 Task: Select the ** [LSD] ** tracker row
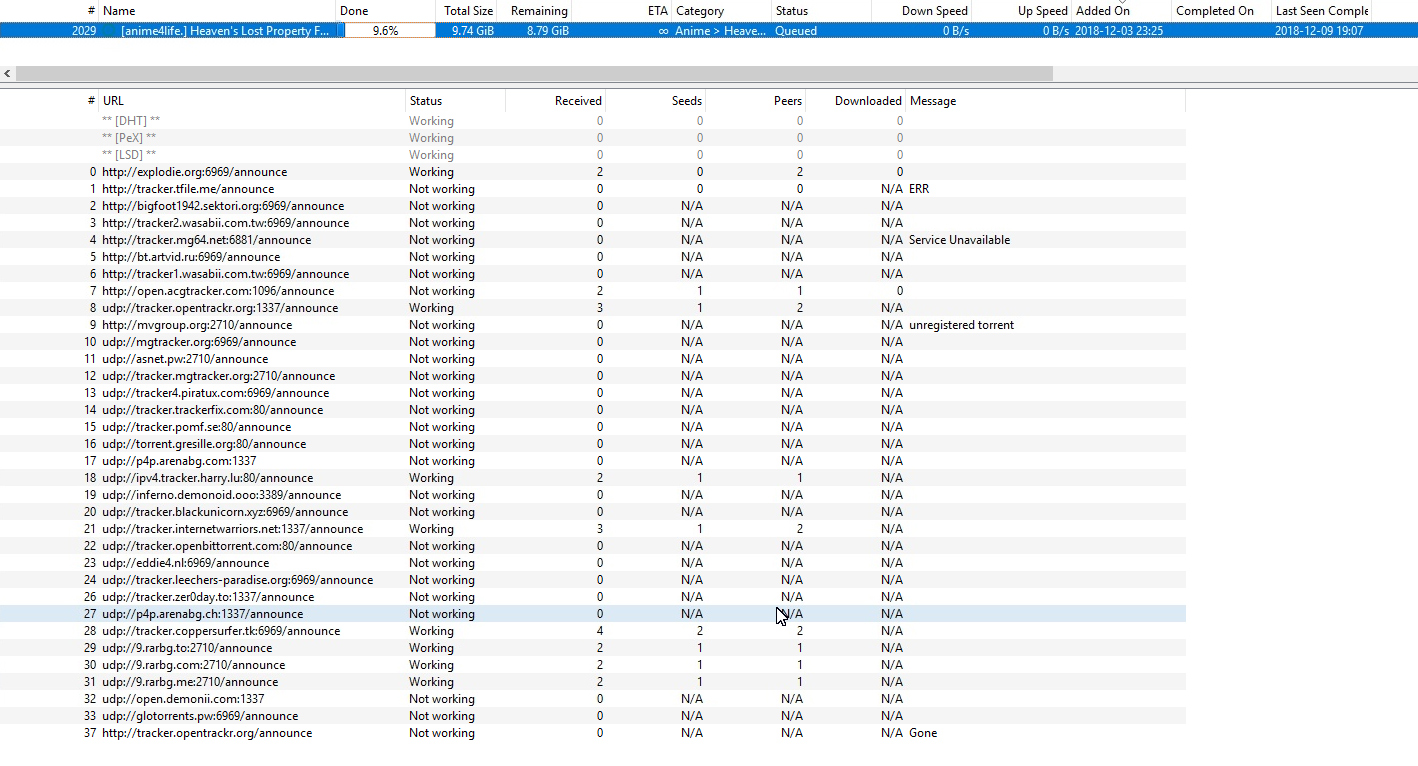(593, 155)
